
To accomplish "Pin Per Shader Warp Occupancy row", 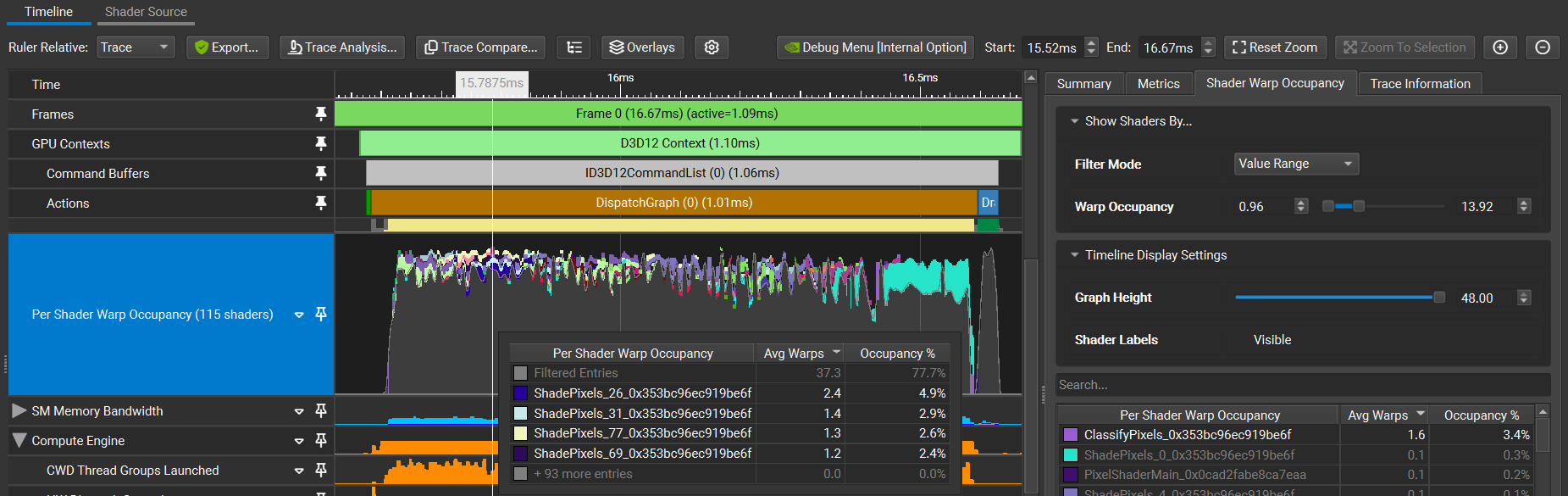I will coord(320,315).
